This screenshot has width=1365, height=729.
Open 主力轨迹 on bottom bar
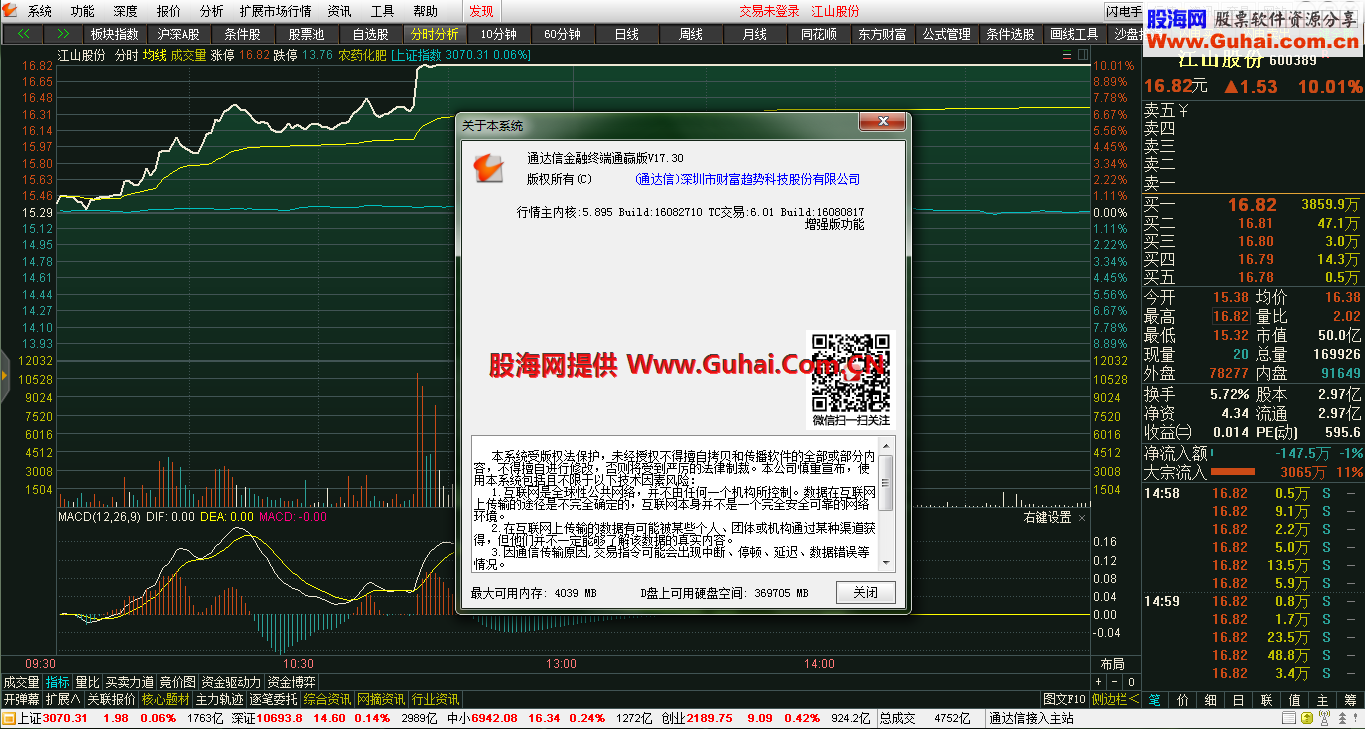click(x=219, y=699)
